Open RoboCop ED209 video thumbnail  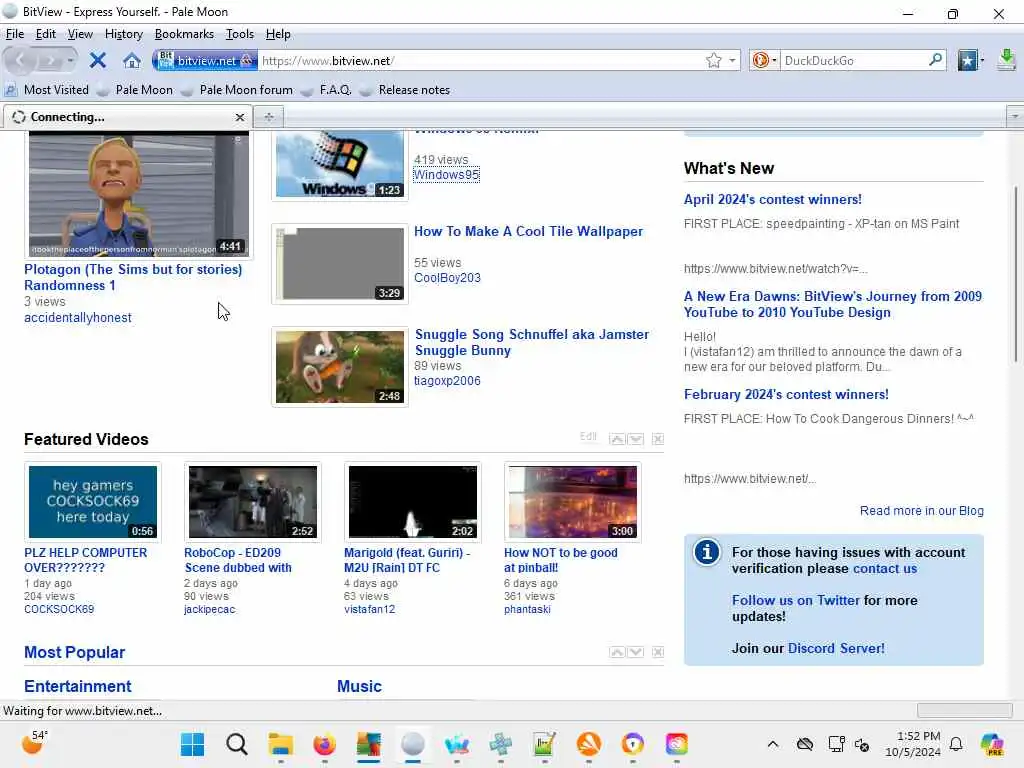click(253, 502)
